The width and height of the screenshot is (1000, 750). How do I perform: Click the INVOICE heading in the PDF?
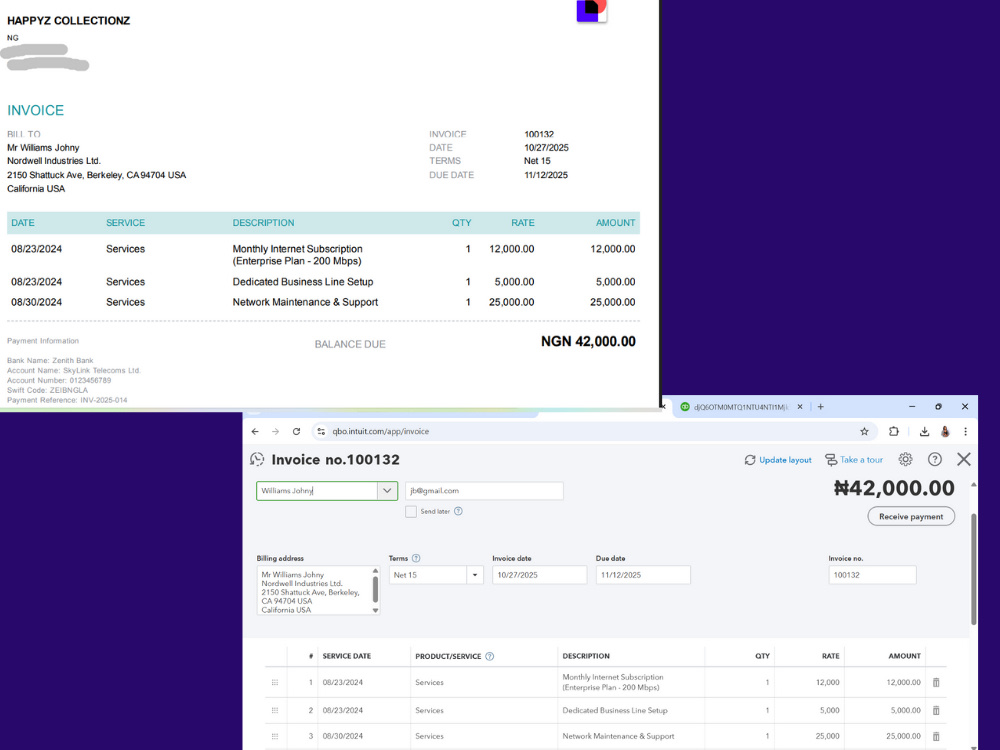click(x=36, y=110)
